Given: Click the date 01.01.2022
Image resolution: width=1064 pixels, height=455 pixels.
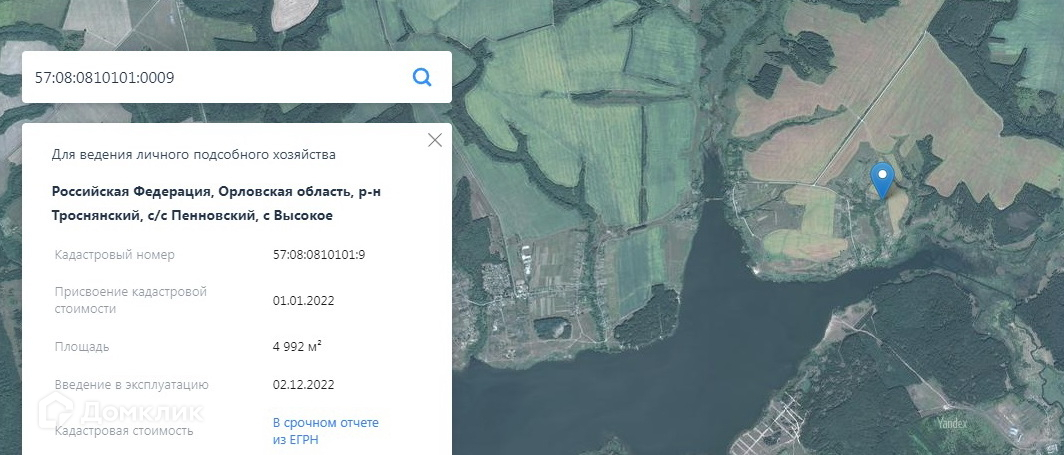Looking at the screenshot, I should point(303,300).
